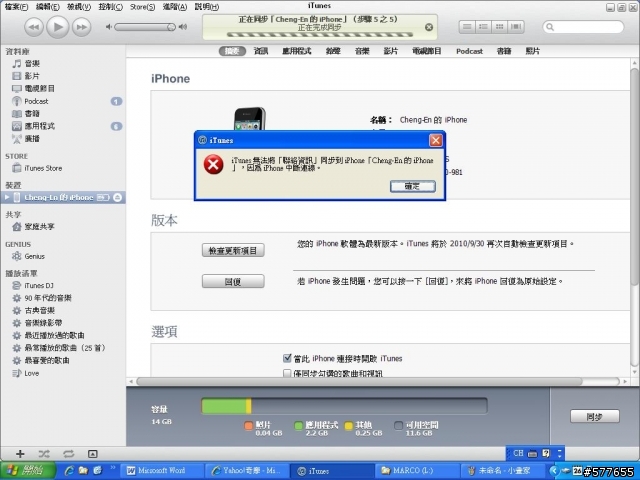Click the next track button
This screenshot has width=640, height=480.
point(81,27)
